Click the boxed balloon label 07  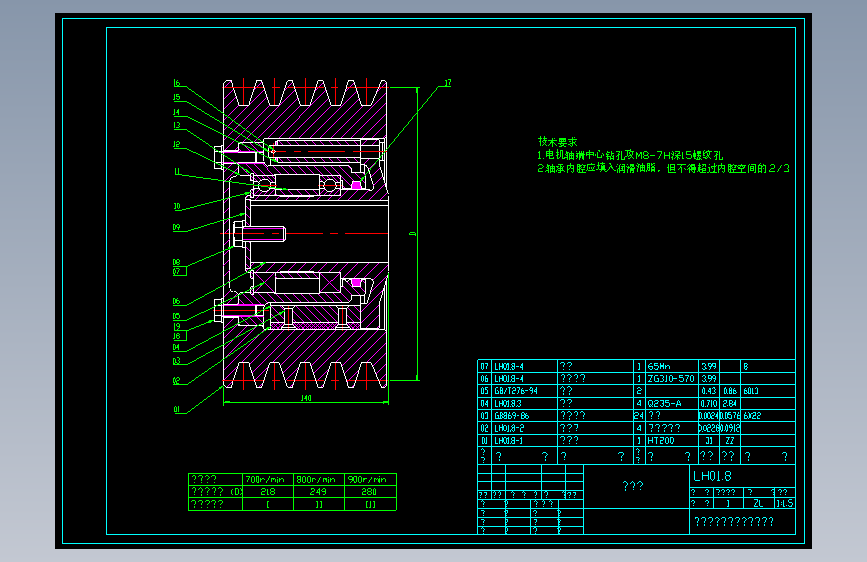click(179, 272)
